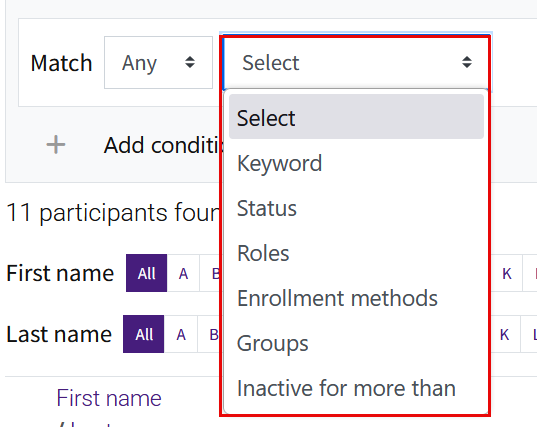The image size is (537, 427).
Task: Filter Last name by letter K
Action: pos(504,334)
